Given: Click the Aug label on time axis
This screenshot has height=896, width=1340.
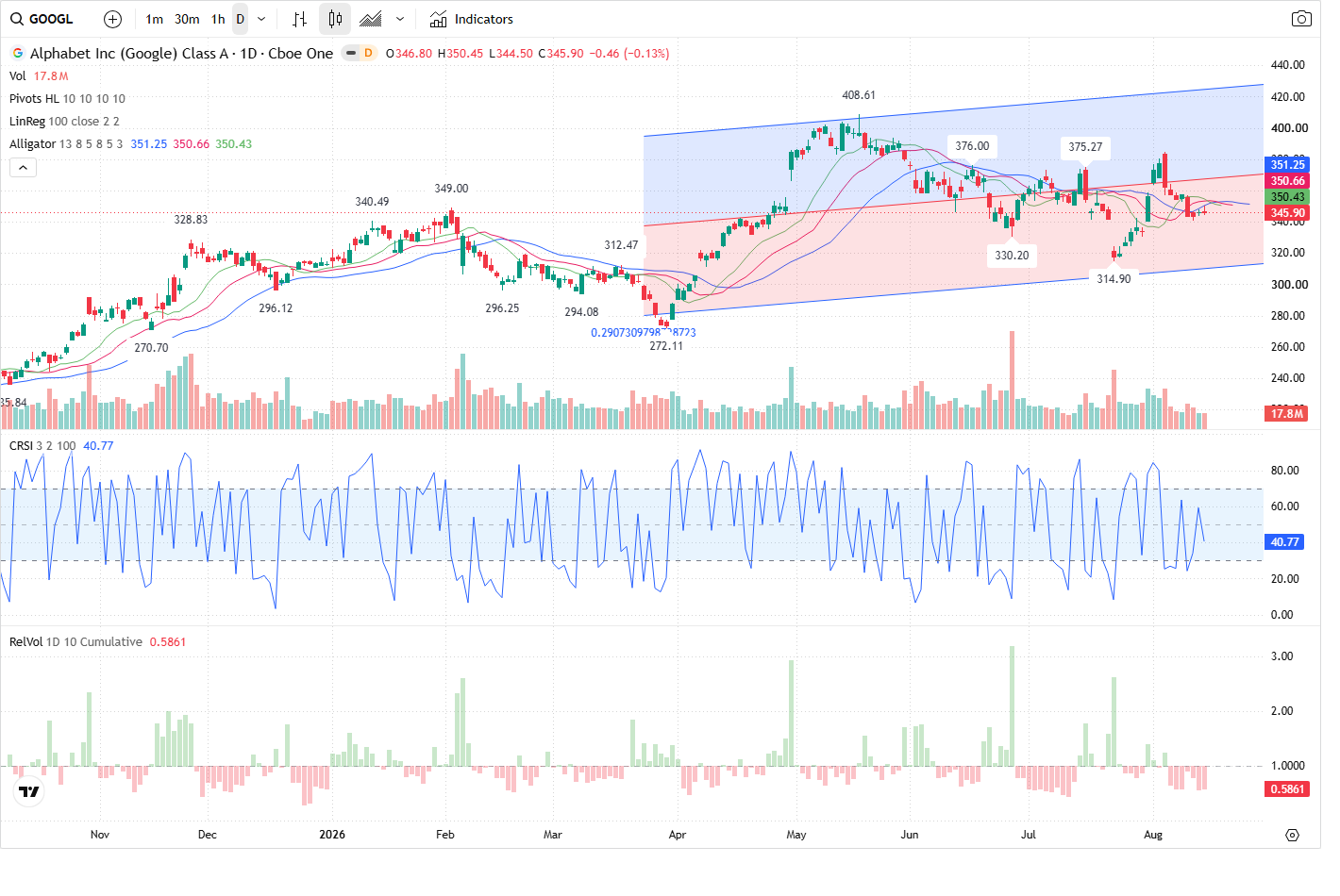Looking at the screenshot, I should 1153,835.
